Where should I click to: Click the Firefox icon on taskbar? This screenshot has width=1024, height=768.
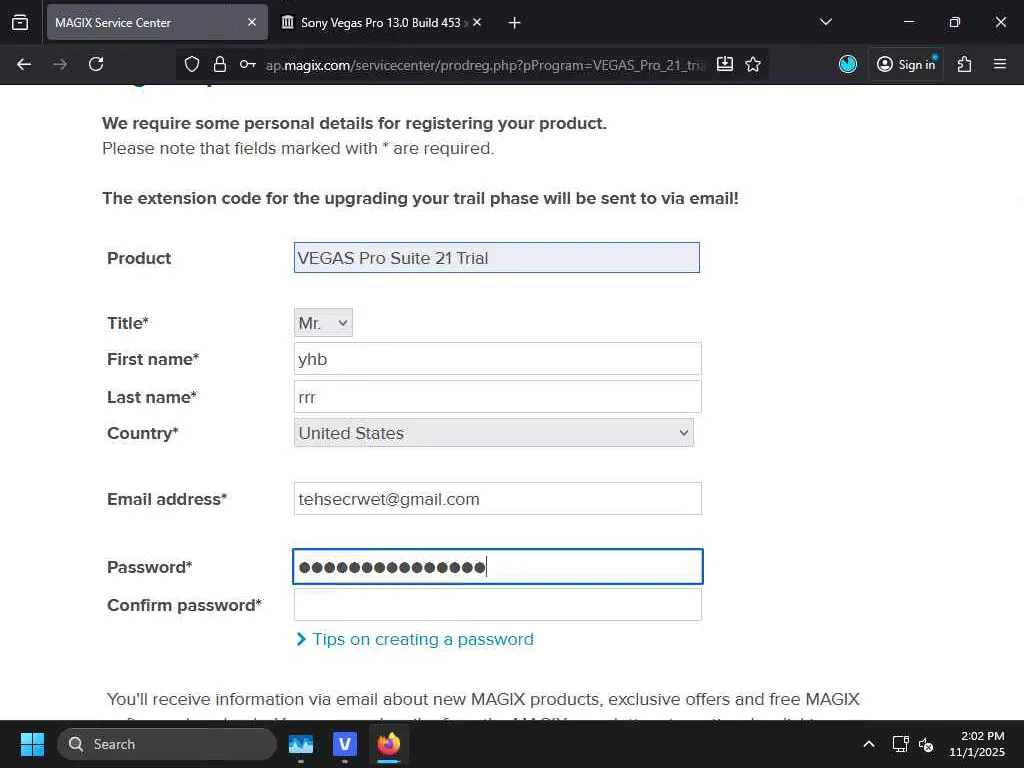click(x=389, y=744)
